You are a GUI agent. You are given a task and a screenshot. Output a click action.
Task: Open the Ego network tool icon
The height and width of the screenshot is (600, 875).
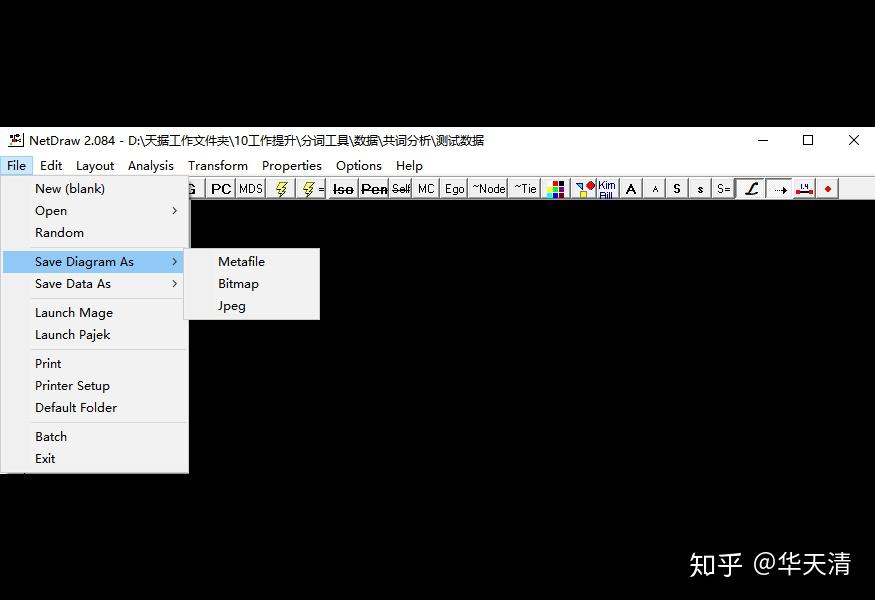point(453,188)
